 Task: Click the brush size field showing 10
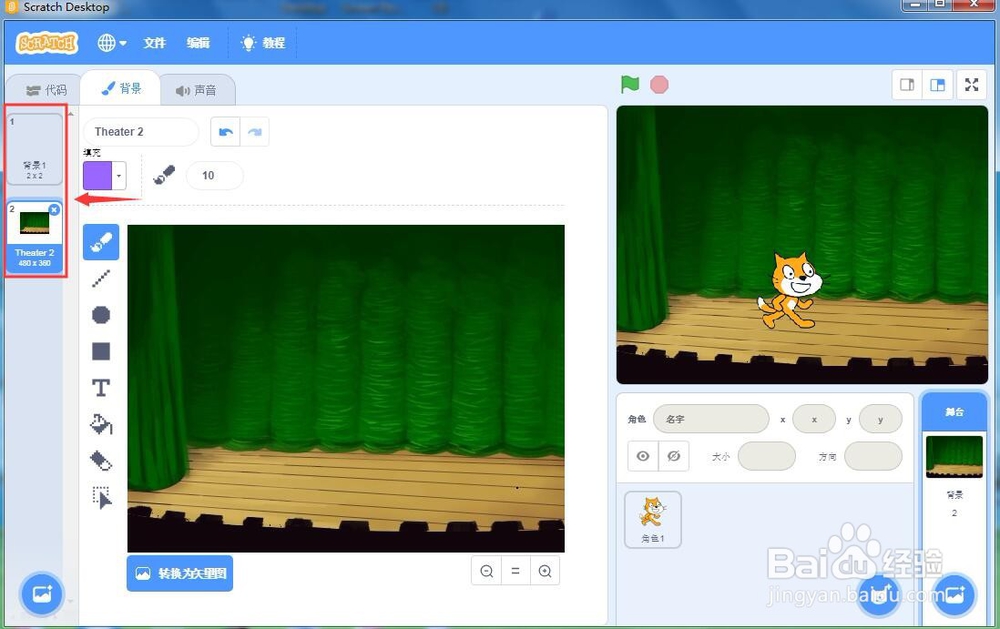point(214,175)
